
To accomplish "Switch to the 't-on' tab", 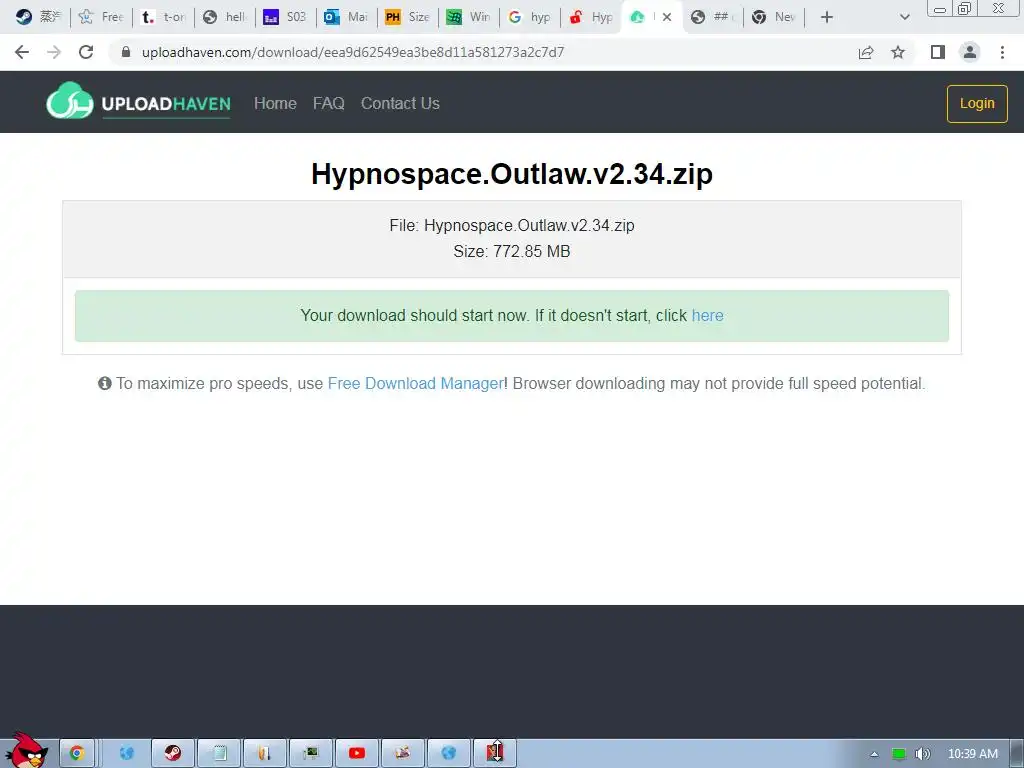I will (164, 17).
